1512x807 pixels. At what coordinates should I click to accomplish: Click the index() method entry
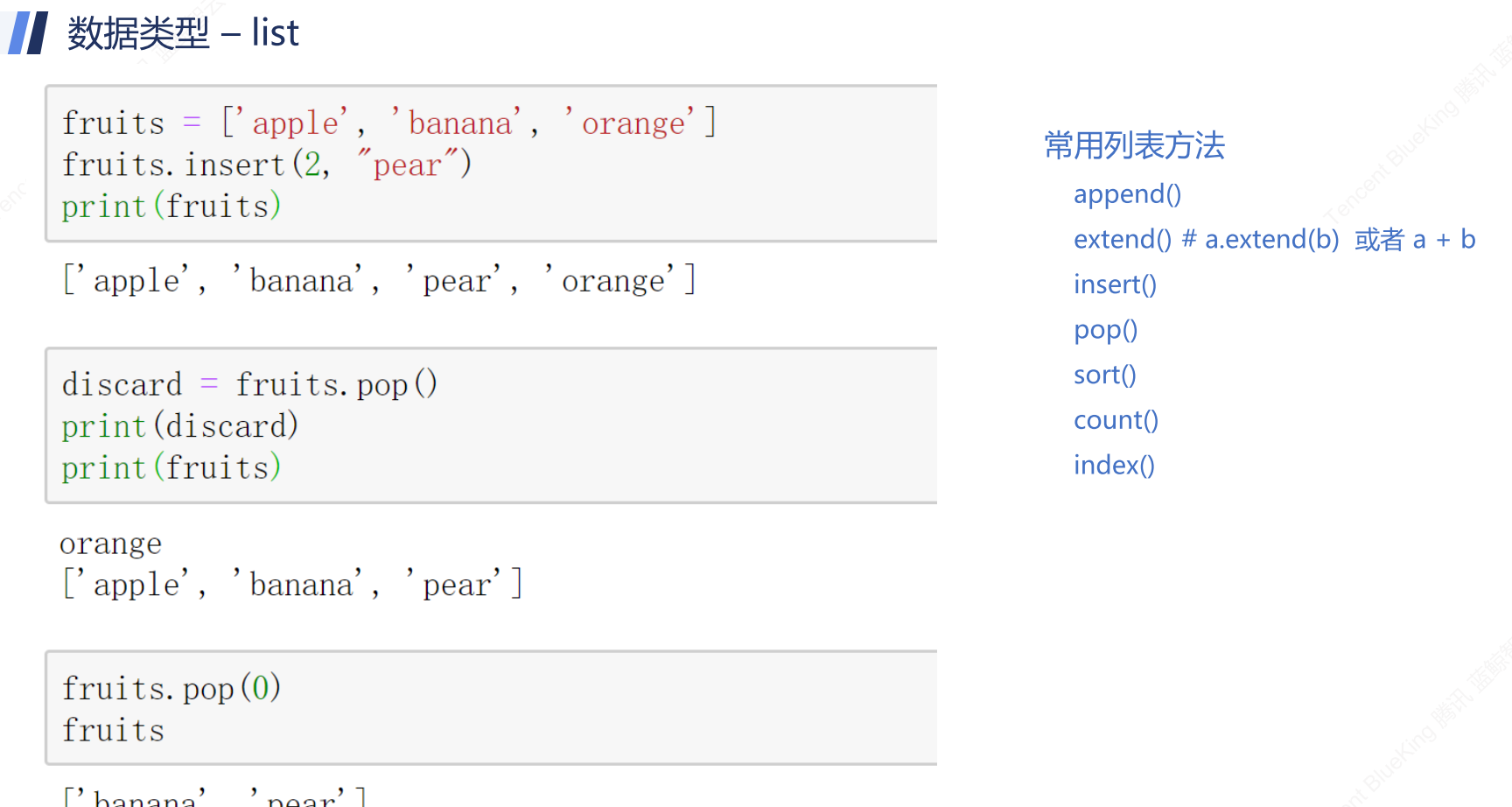(1114, 465)
